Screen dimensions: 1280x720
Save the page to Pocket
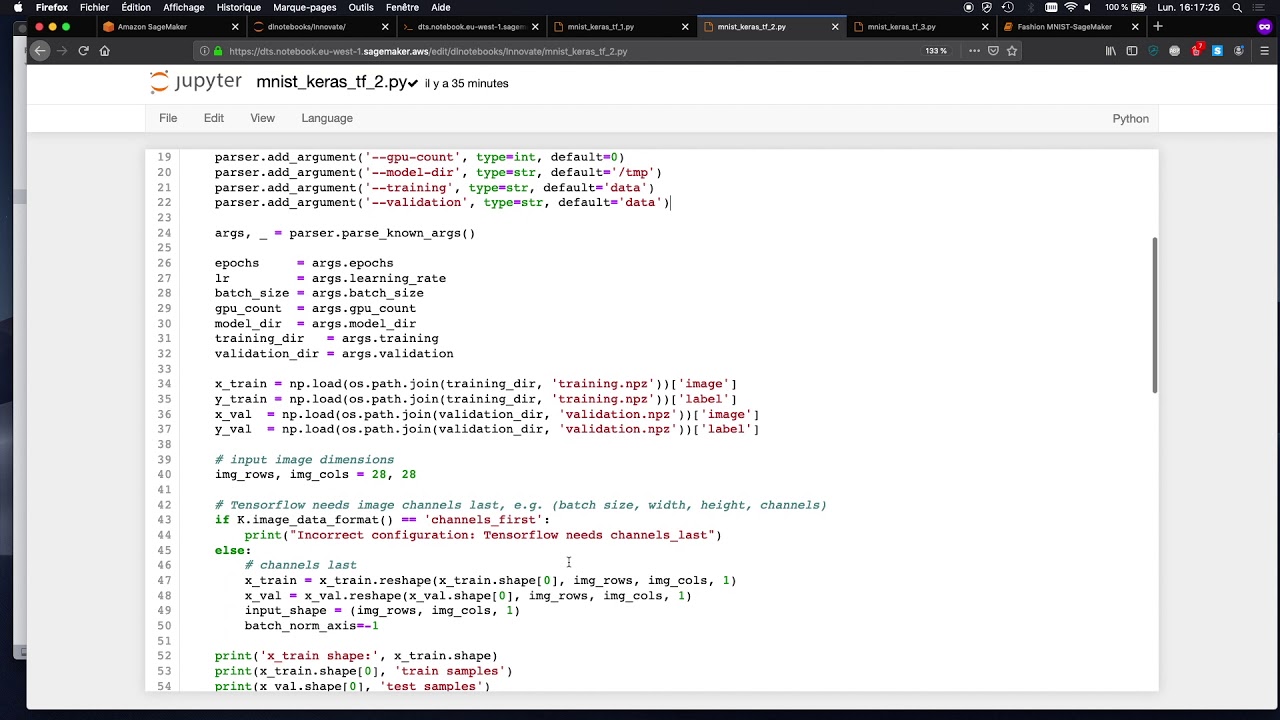tap(993, 51)
